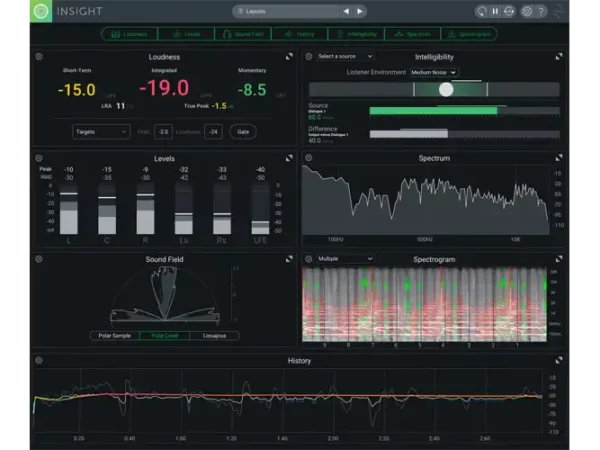Open the Select a source dropdown
The width and height of the screenshot is (600, 450).
pos(345,56)
